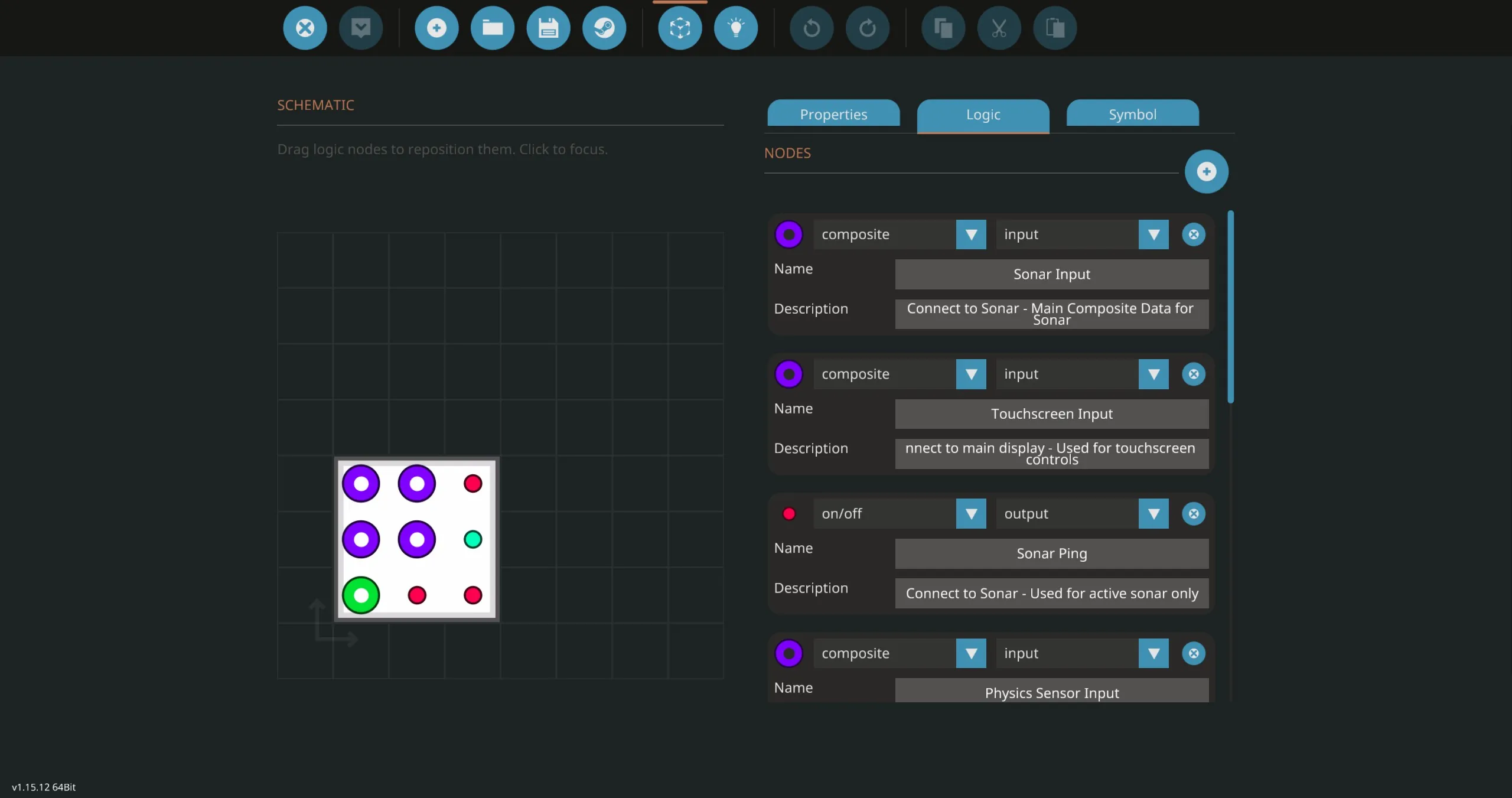
Task: Click the lightbulb icon in toolbar
Action: click(x=735, y=28)
